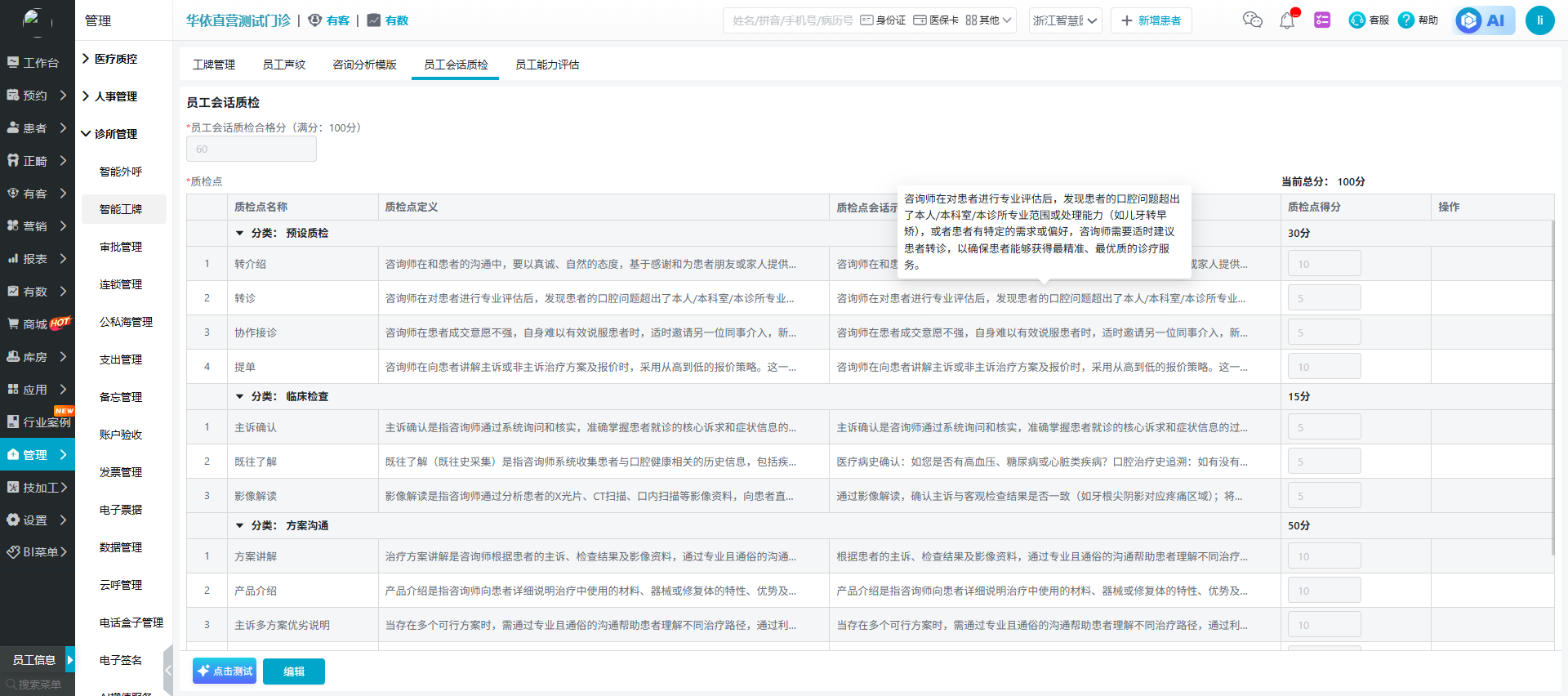Open the user avatar menu

1539,20
